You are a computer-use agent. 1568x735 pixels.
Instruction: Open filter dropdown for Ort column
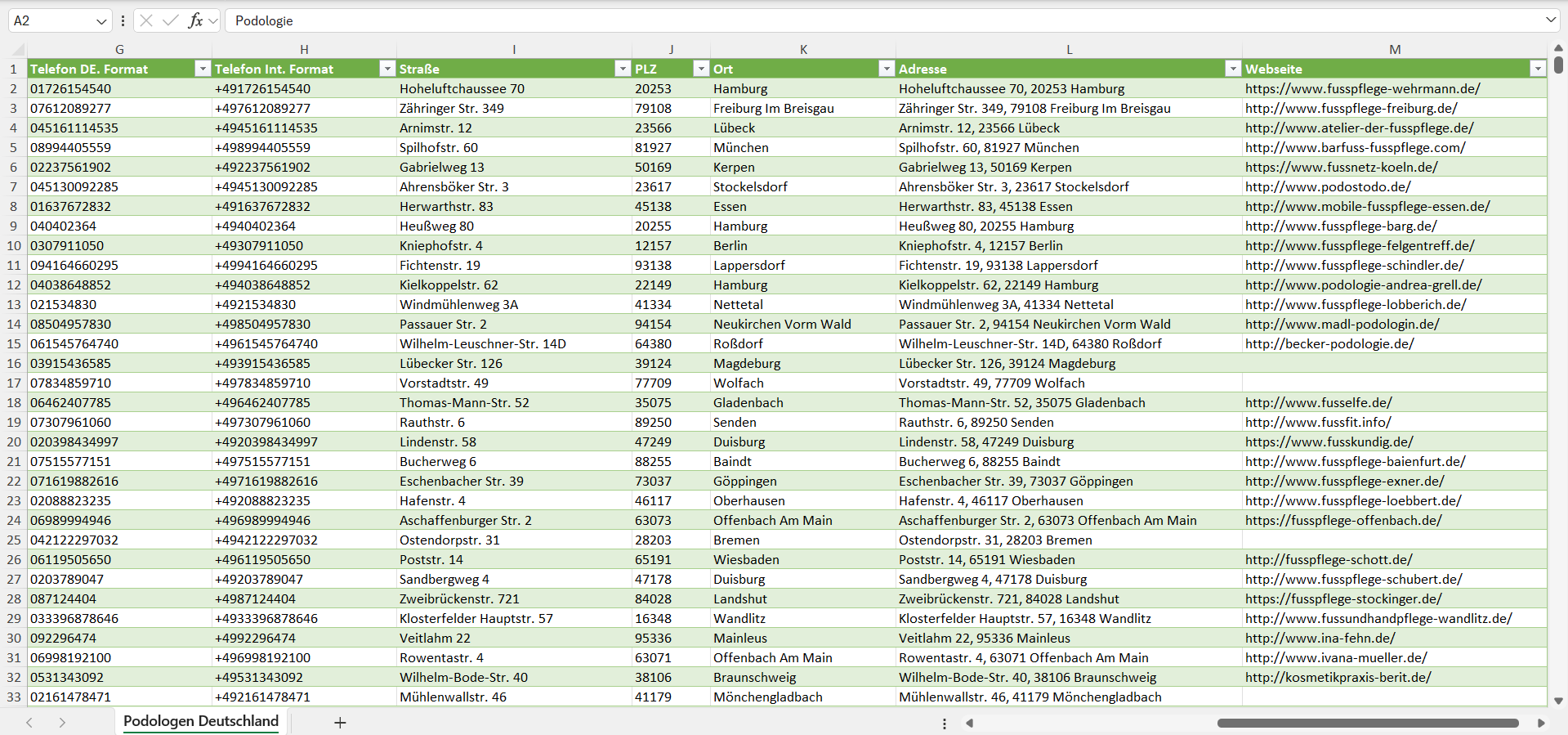886,69
